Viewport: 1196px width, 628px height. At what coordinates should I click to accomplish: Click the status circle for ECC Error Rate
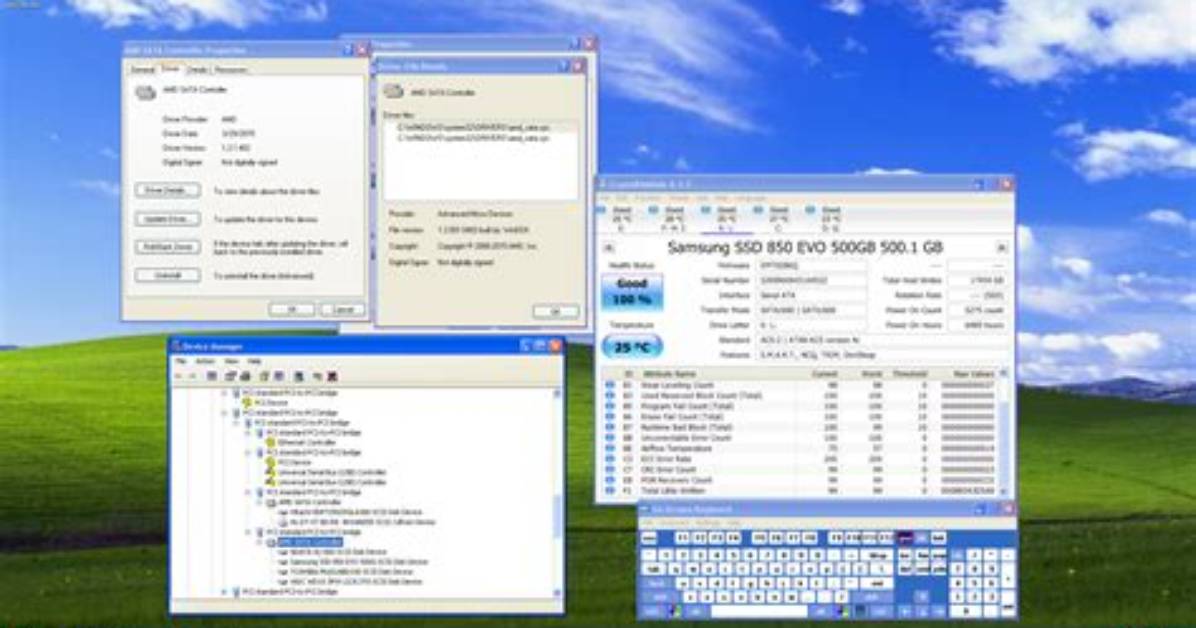(x=609, y=459)
